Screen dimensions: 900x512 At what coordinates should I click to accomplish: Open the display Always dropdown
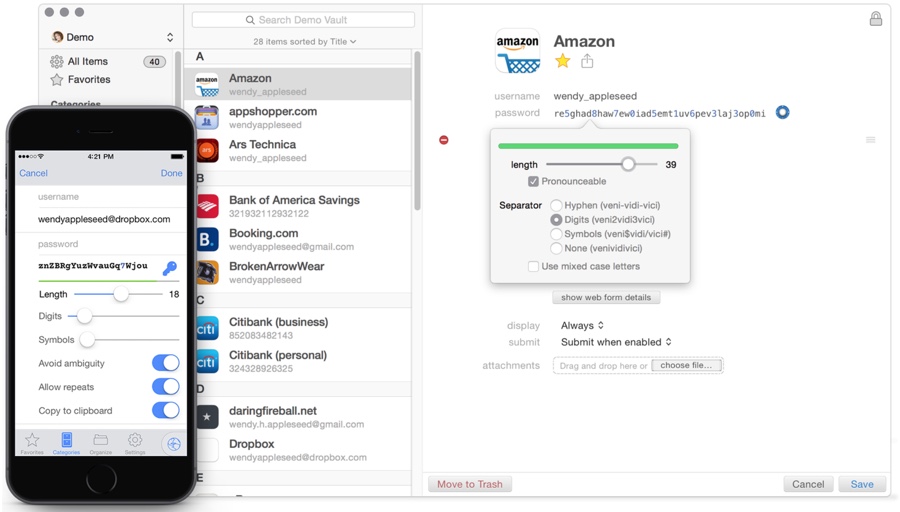(x=582, y=325)
